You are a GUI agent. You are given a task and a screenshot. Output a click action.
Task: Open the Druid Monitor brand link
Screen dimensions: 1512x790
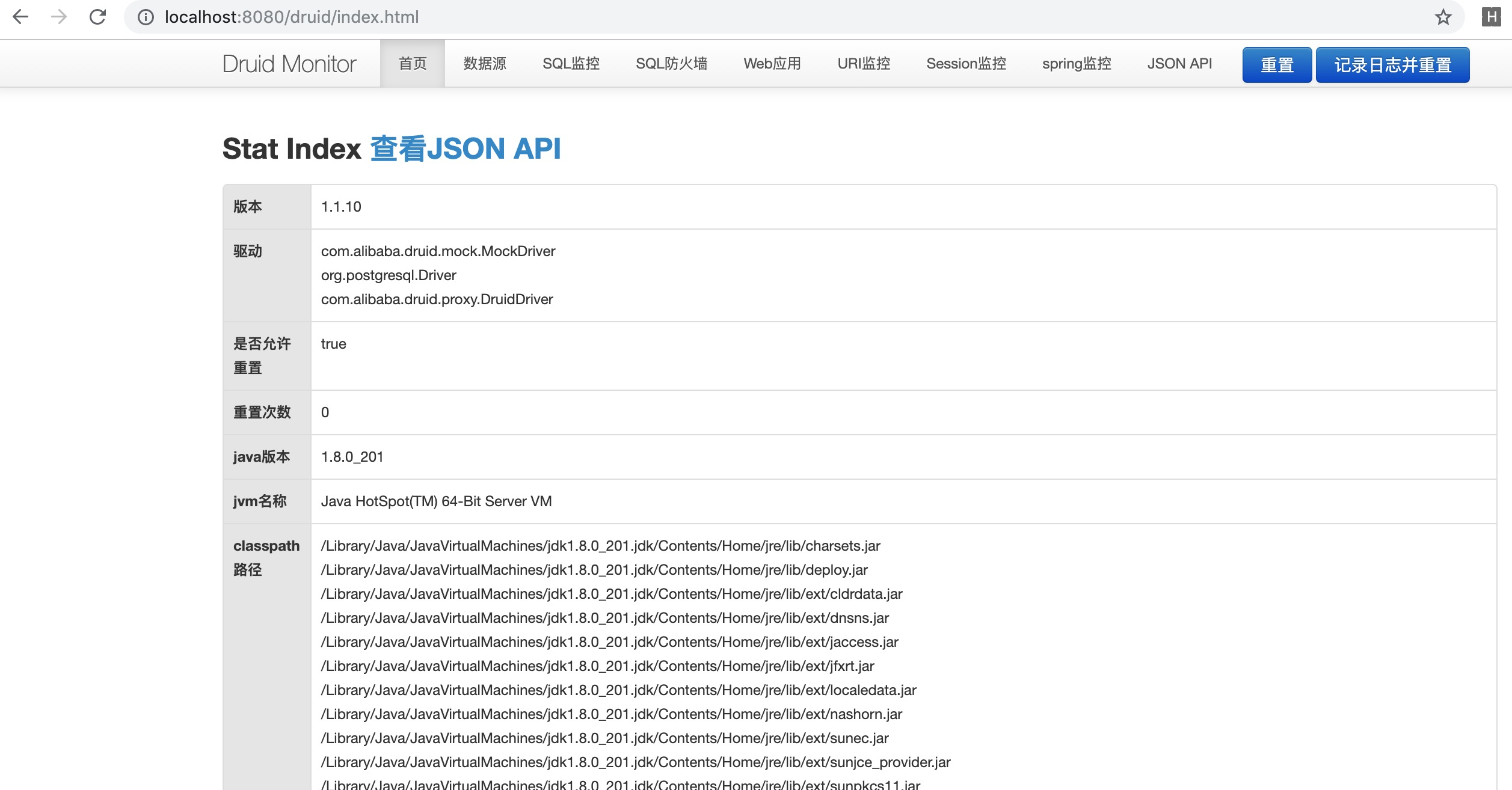(289, 64)
